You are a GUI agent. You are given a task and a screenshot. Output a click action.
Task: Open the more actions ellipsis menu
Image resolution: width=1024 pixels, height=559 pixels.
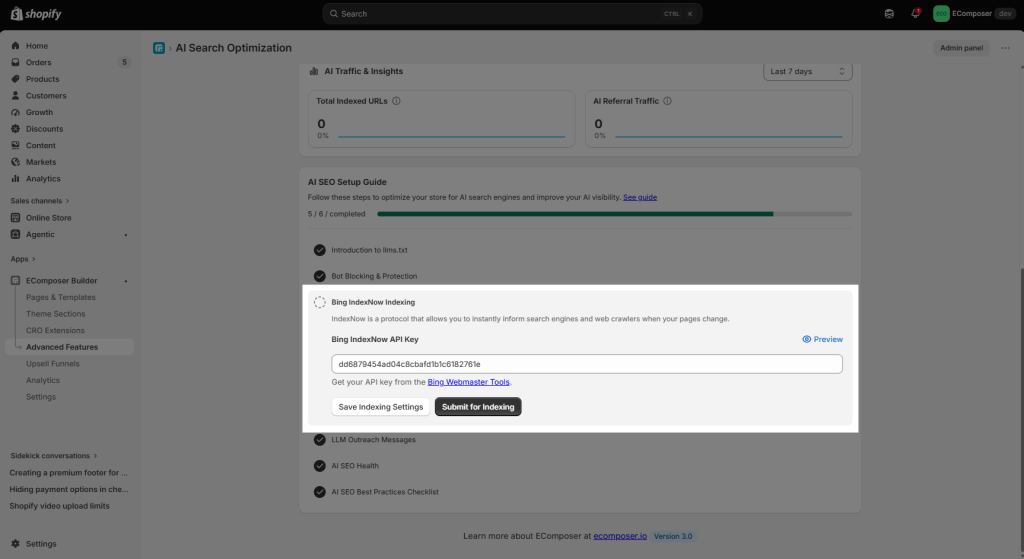[1006, 48]
